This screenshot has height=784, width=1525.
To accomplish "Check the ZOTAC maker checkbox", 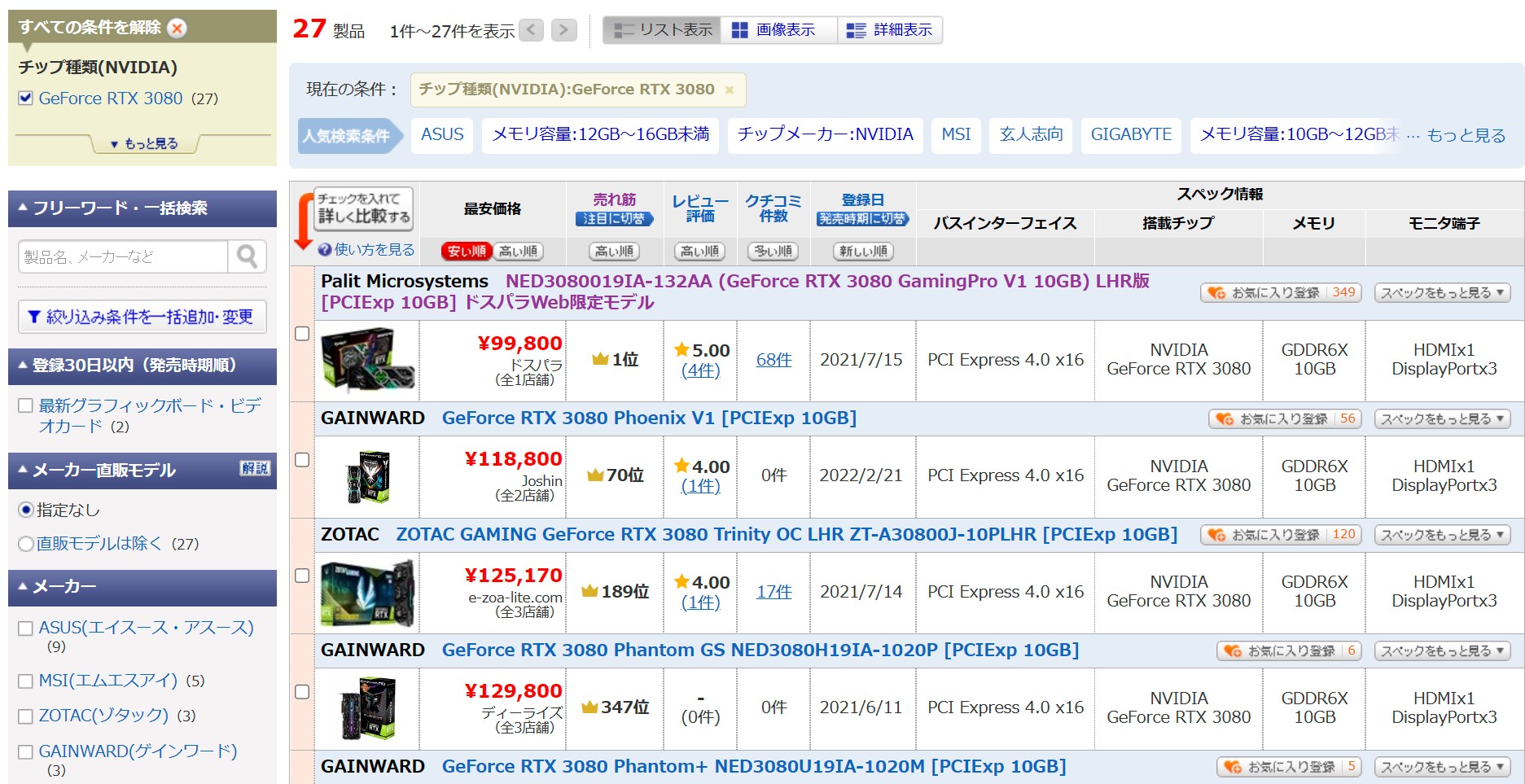I will (x=25, y=716).
